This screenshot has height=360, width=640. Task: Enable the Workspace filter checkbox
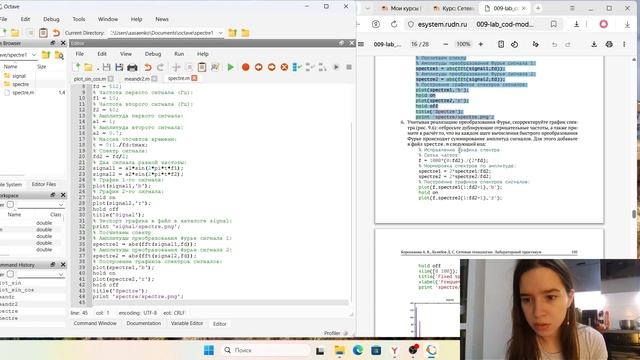(x=10, y=204)
